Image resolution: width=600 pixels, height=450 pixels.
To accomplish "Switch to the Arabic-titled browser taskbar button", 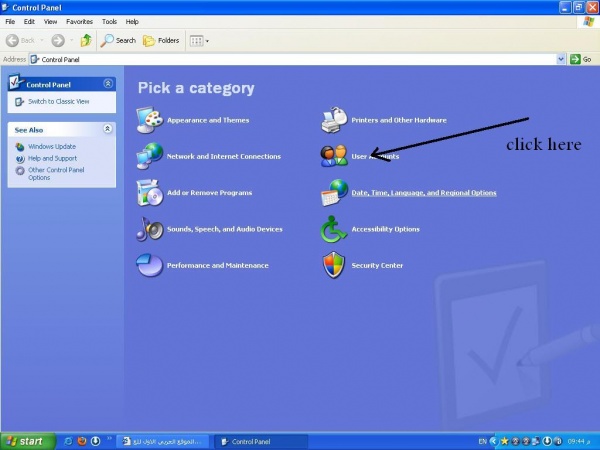I will 162,441.
